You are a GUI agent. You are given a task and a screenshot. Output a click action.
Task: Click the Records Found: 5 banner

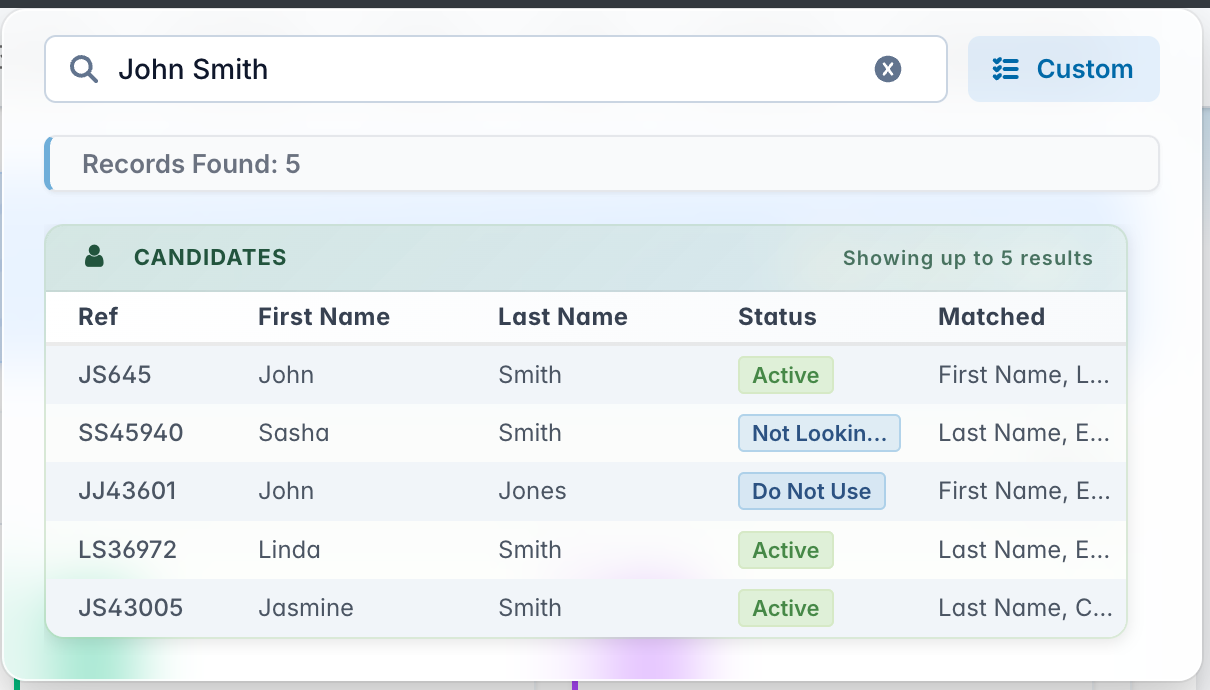[602, 164]
